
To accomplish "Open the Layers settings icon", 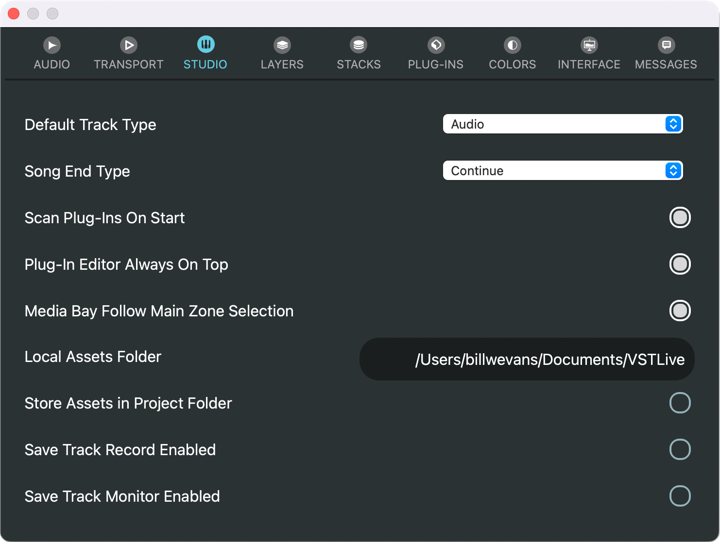I will coord(282,45).
